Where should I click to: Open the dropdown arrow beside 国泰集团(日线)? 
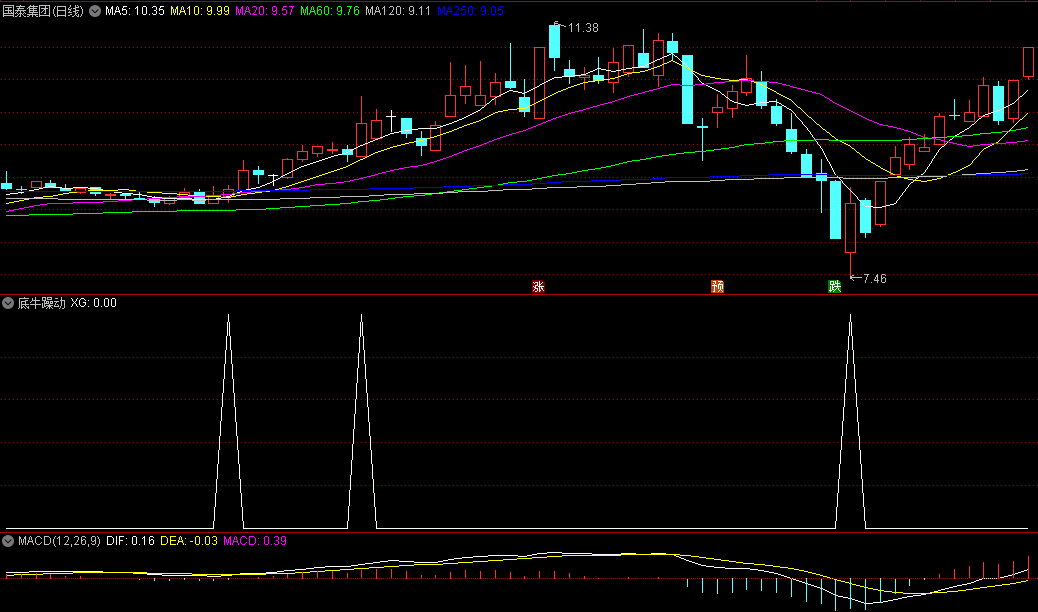[95, 11]
